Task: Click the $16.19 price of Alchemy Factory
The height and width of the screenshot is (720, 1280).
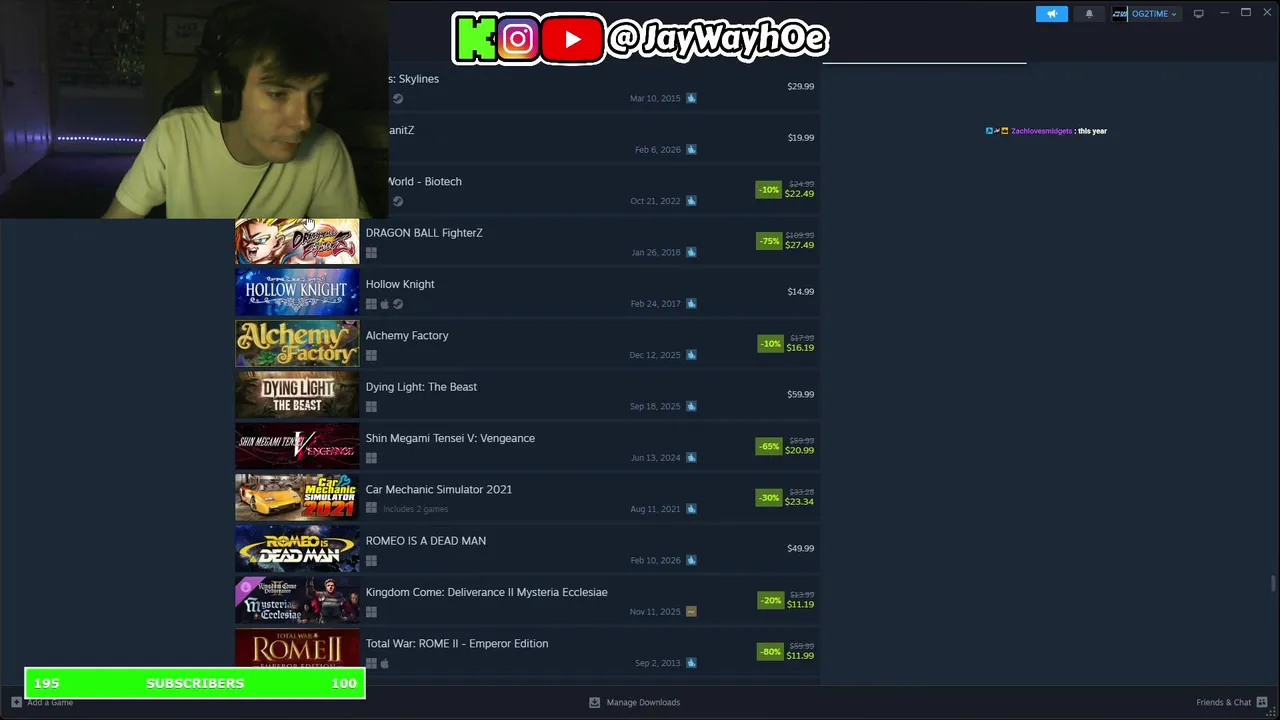Action: (x=800, y=348)
